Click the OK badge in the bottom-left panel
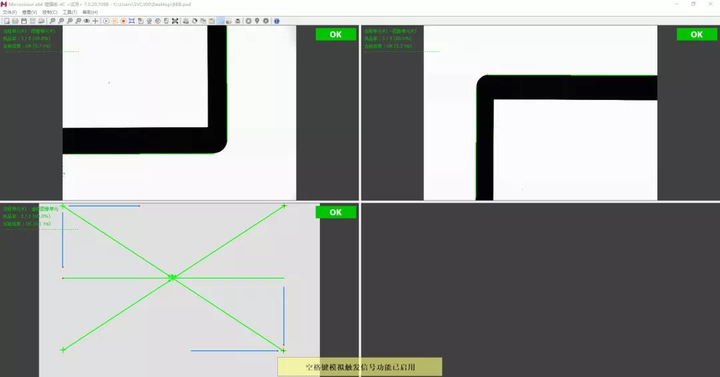 point(336,212)
